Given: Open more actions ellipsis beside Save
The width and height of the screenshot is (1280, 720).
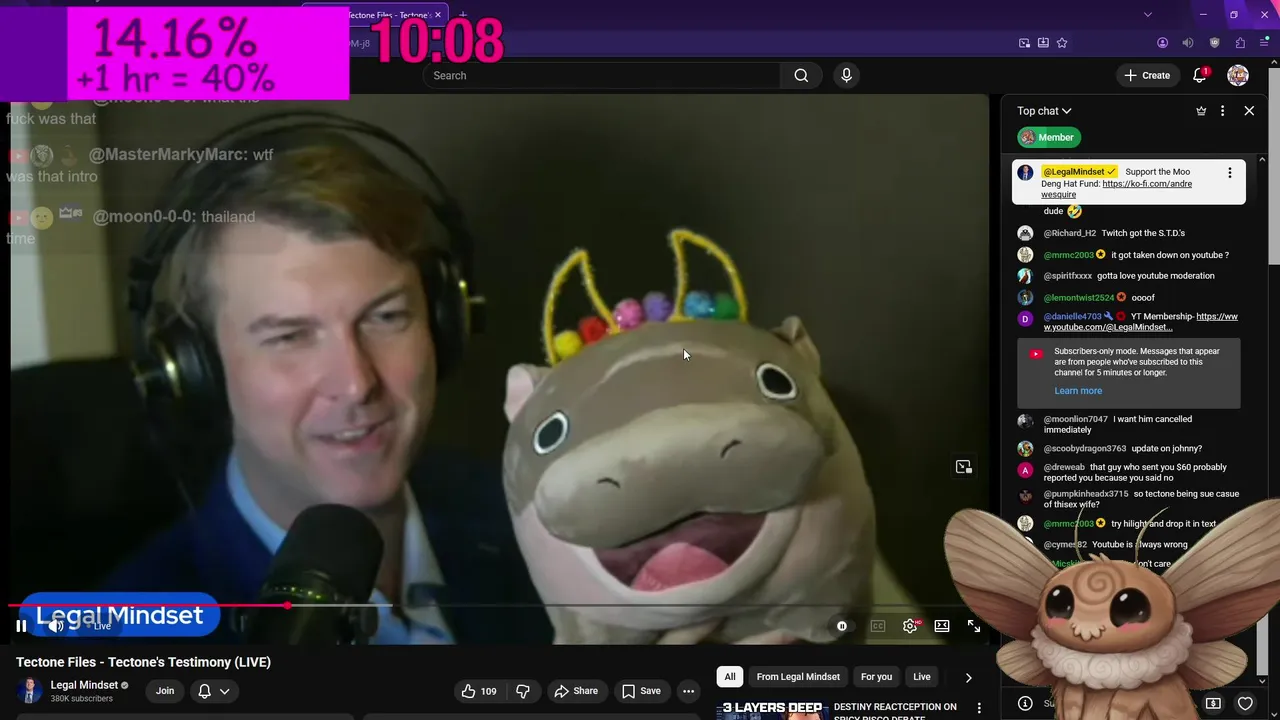Looking at the screenshot, I should (x=688, y=691).
